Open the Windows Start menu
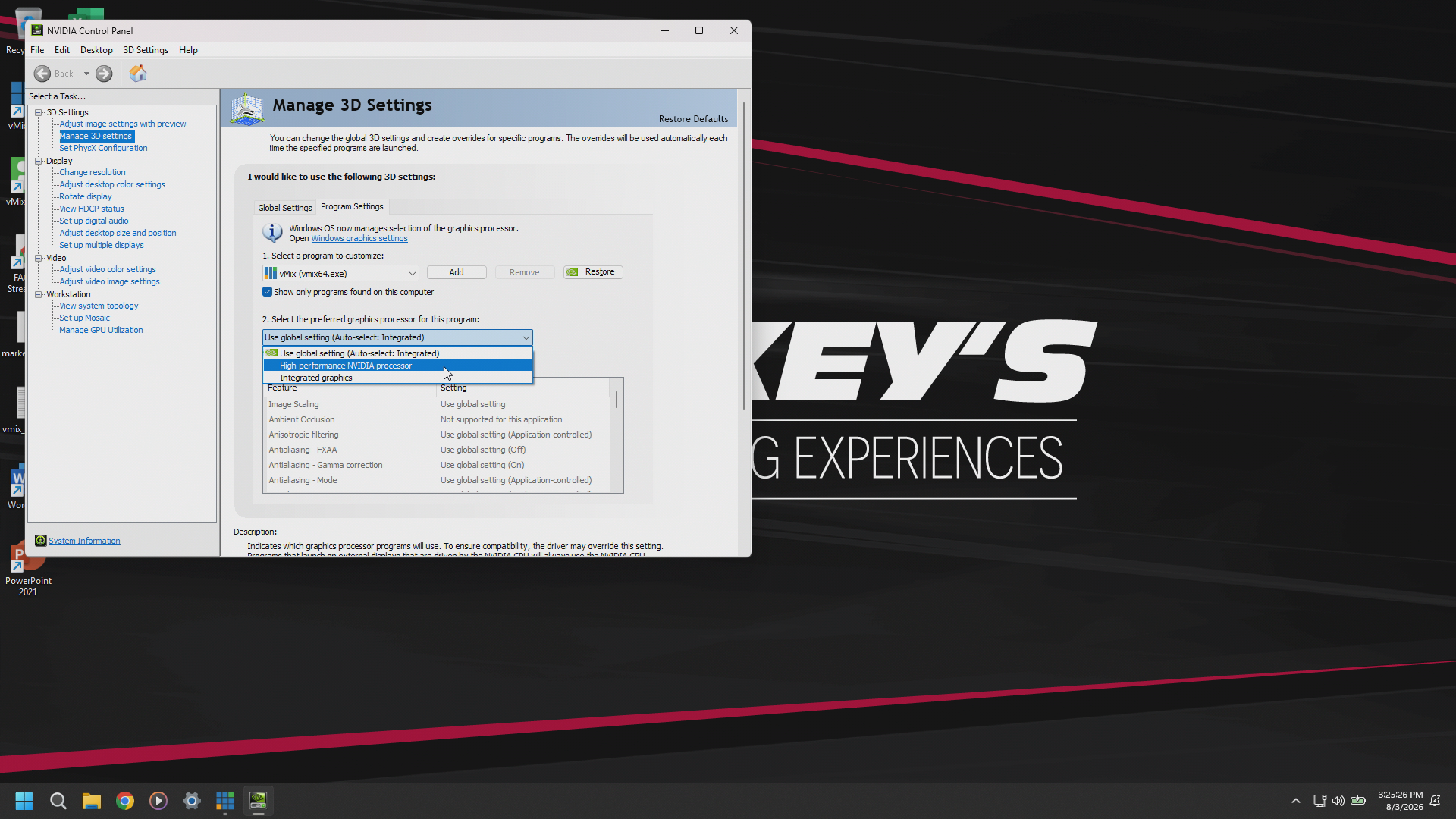Screen dimensions: 1456x819 (x=24, y=801)
